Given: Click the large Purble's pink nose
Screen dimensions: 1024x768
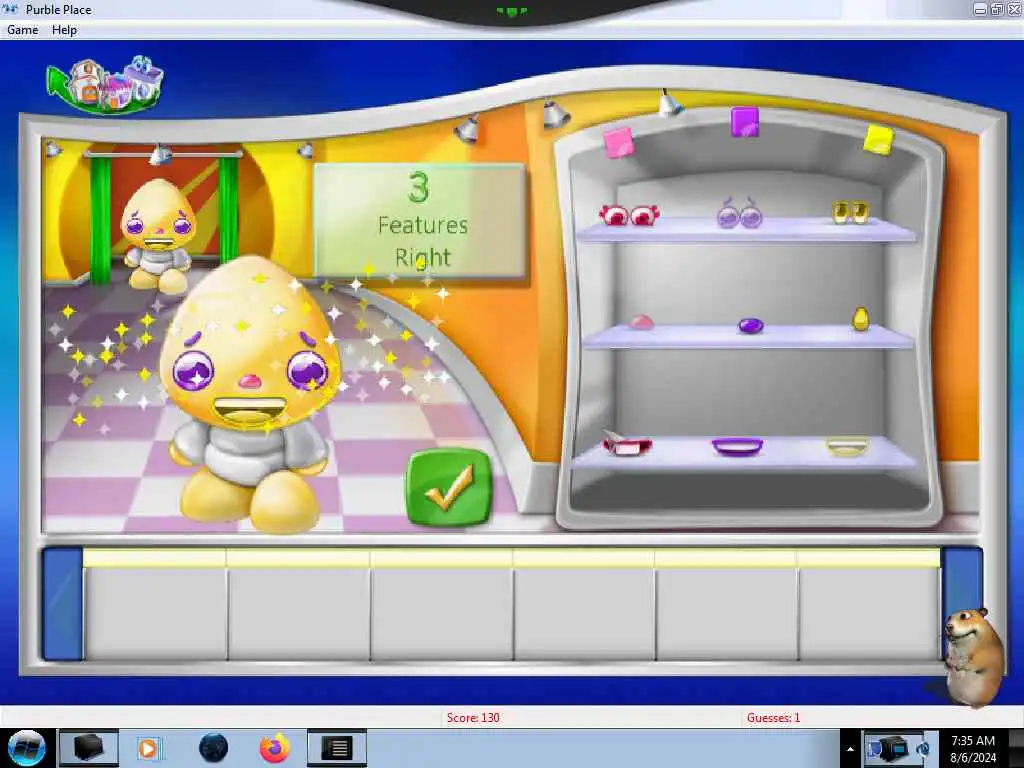Looking at the screenshot, I should pyautogui.click(x=249, y=381).
